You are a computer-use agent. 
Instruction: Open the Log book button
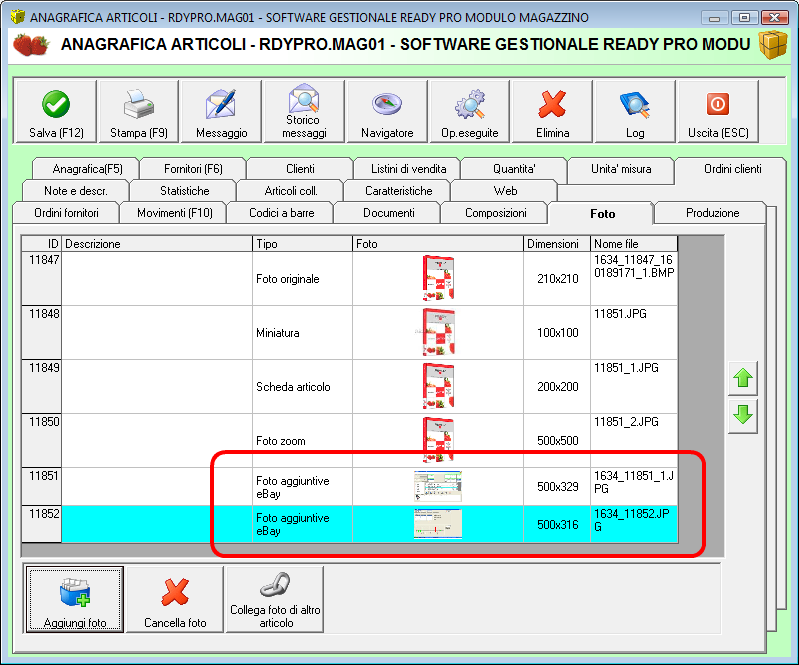(635, 111)
